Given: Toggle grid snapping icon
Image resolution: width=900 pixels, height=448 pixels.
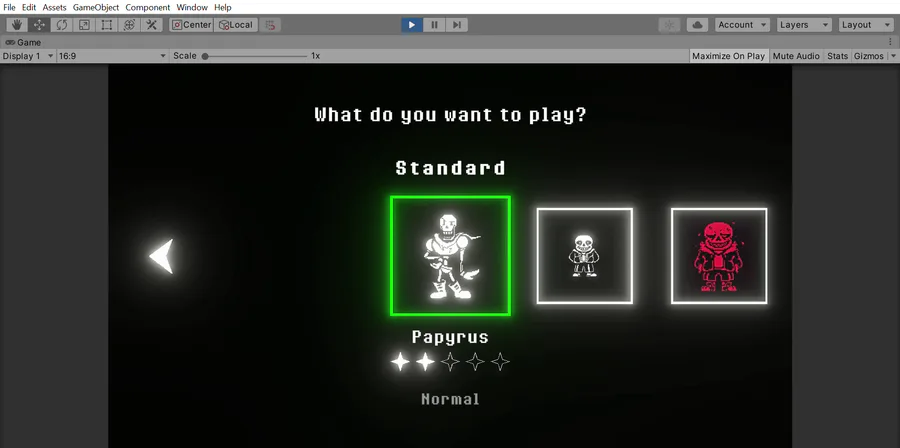Looking at the screenshot, I should coord(270,25).
